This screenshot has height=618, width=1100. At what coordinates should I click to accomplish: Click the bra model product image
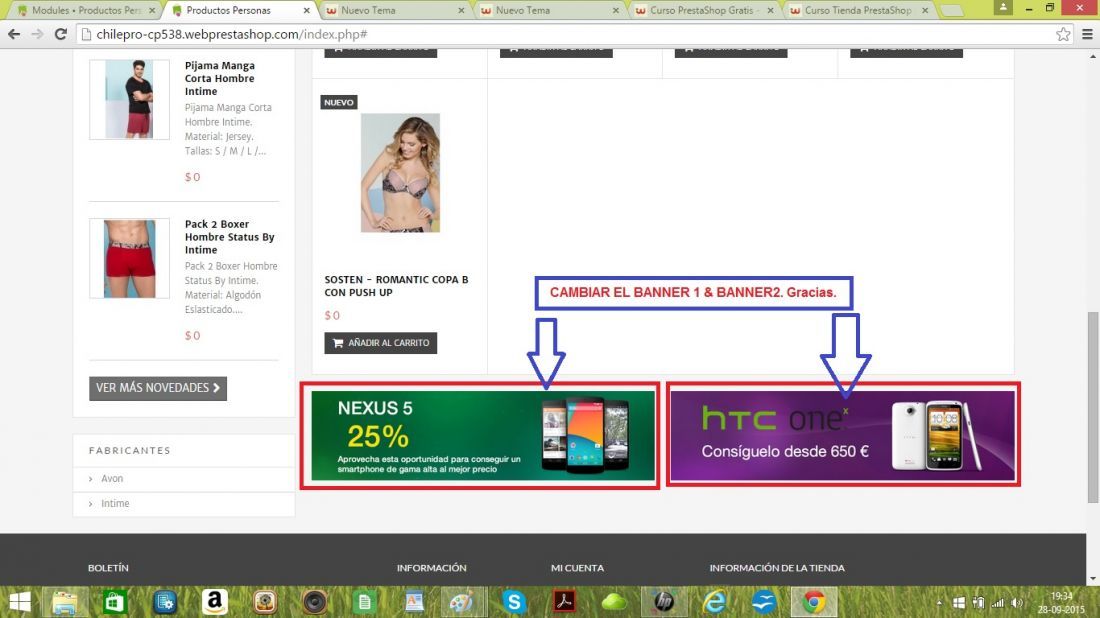[400, 173]
